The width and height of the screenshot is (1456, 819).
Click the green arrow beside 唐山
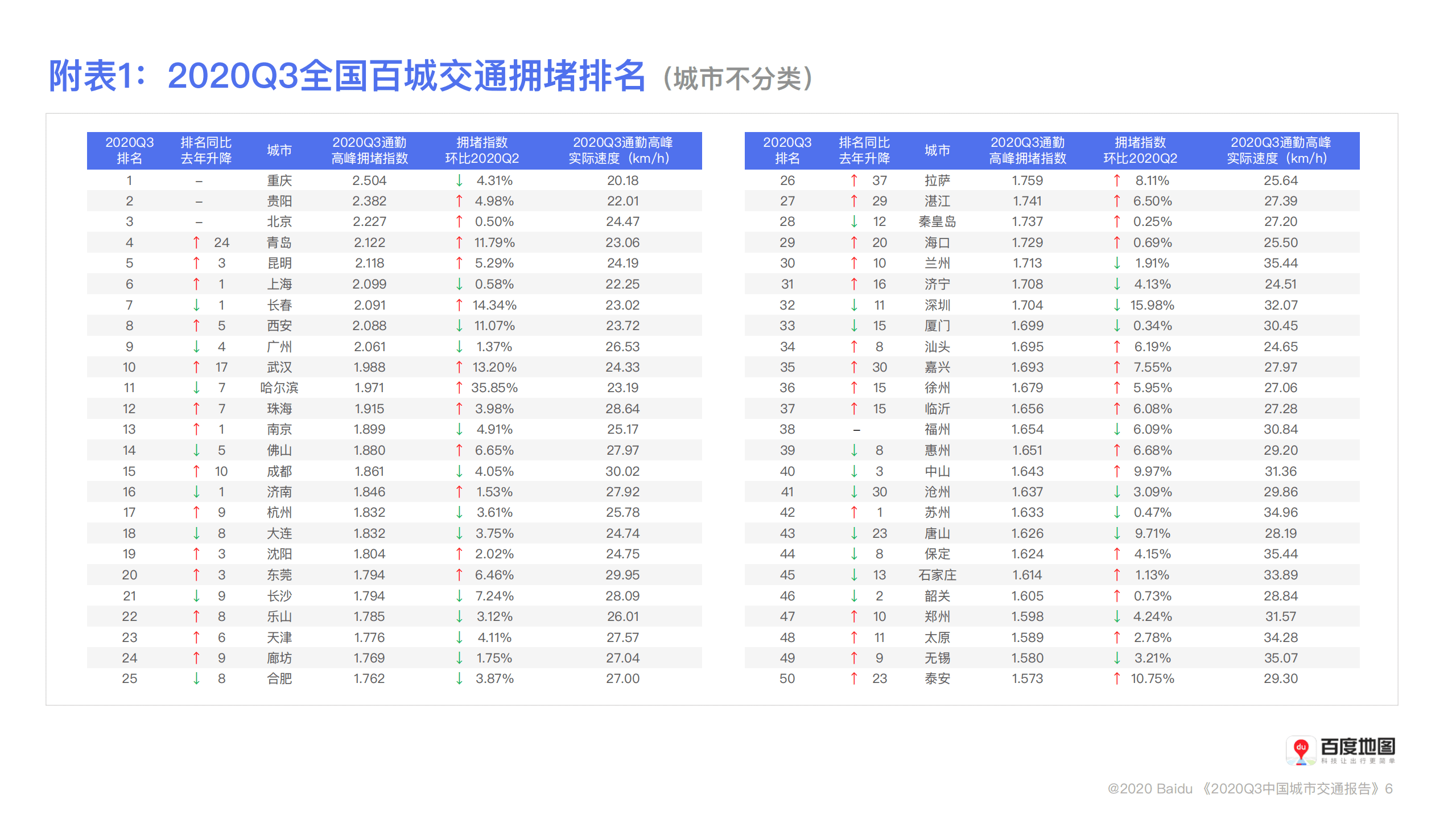(853, 533)
